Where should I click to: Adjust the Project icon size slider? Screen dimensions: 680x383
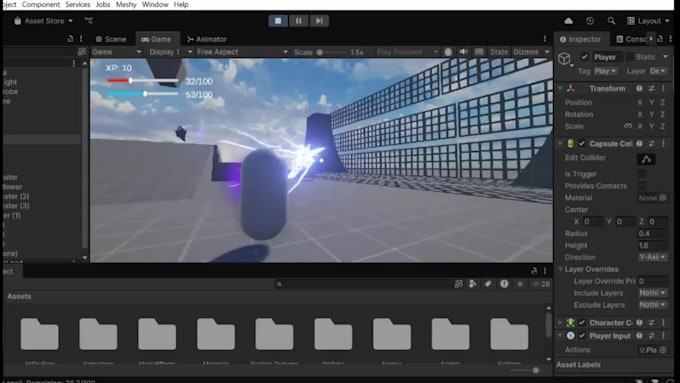point(525,370)
